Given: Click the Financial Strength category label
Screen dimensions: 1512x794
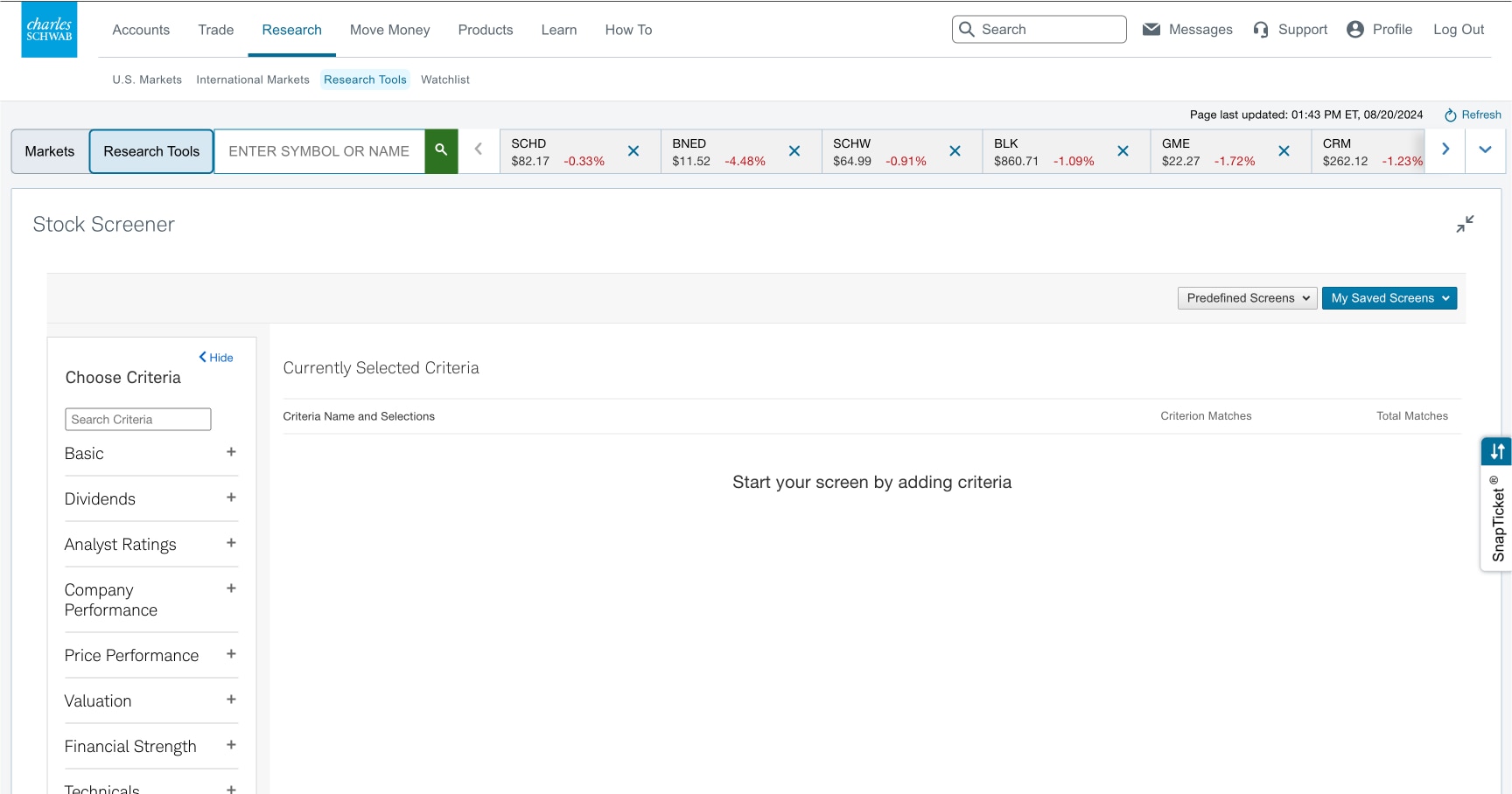Looking at the screenshot, I should (130, 747).
